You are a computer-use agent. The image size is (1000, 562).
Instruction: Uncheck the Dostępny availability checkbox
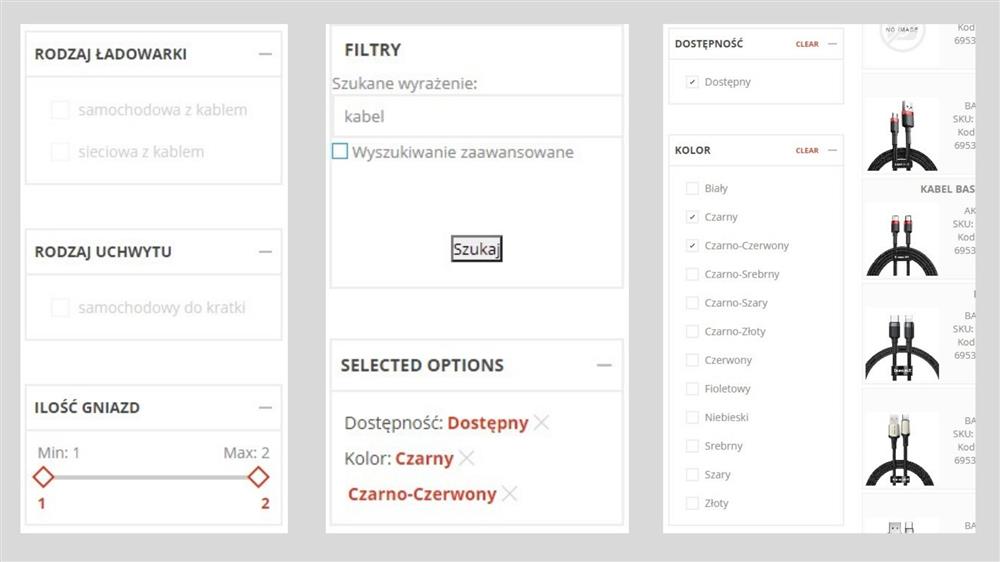tap(692, 82)
